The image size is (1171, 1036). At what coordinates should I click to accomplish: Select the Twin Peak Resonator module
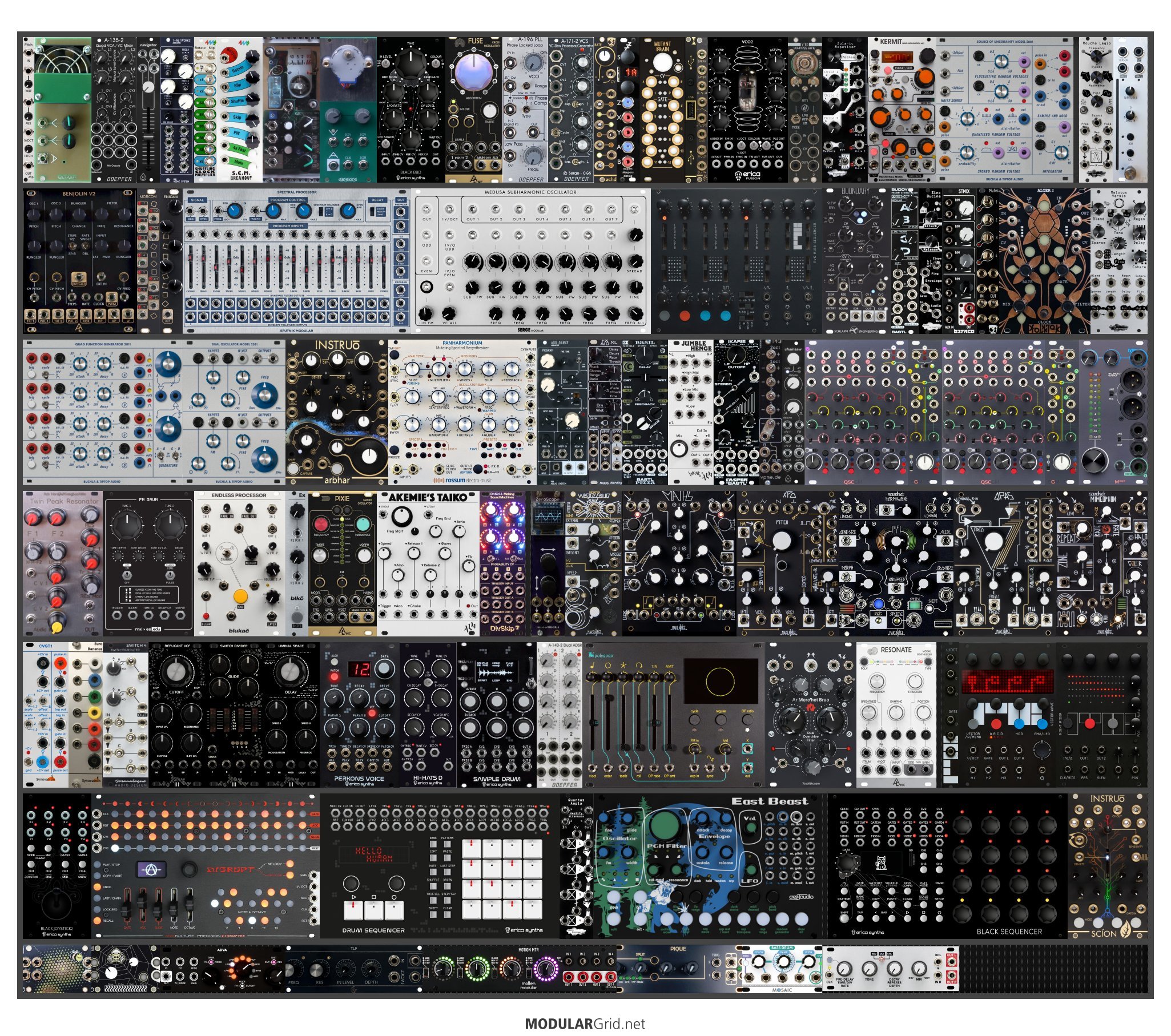63,563
